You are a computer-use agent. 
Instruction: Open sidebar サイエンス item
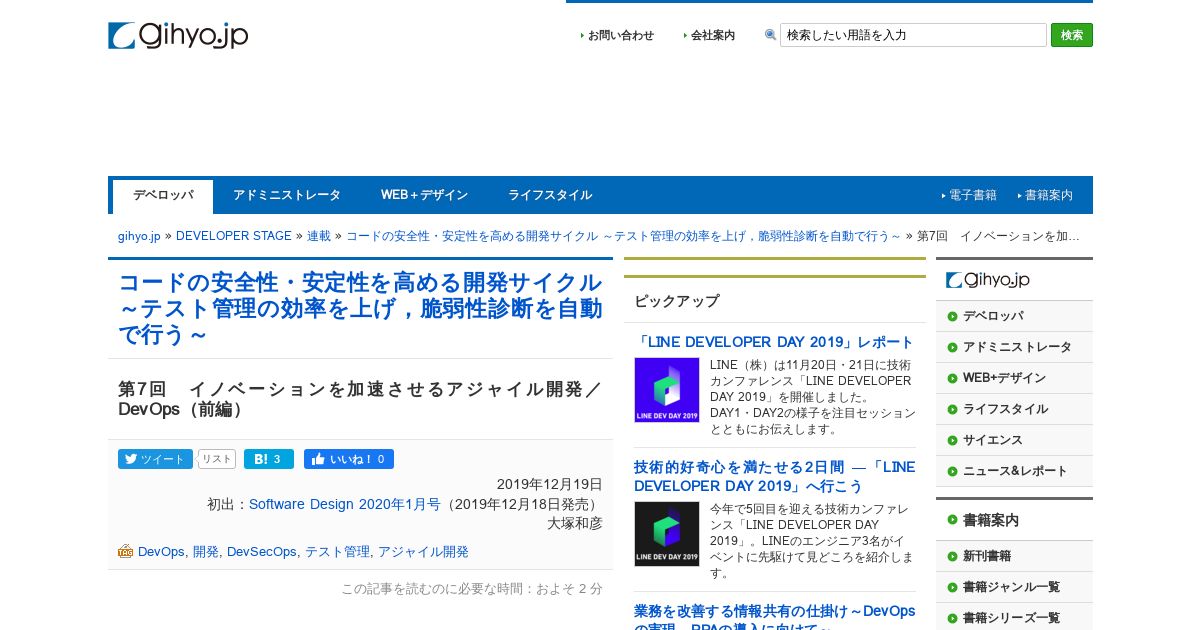pos(1014,440)
